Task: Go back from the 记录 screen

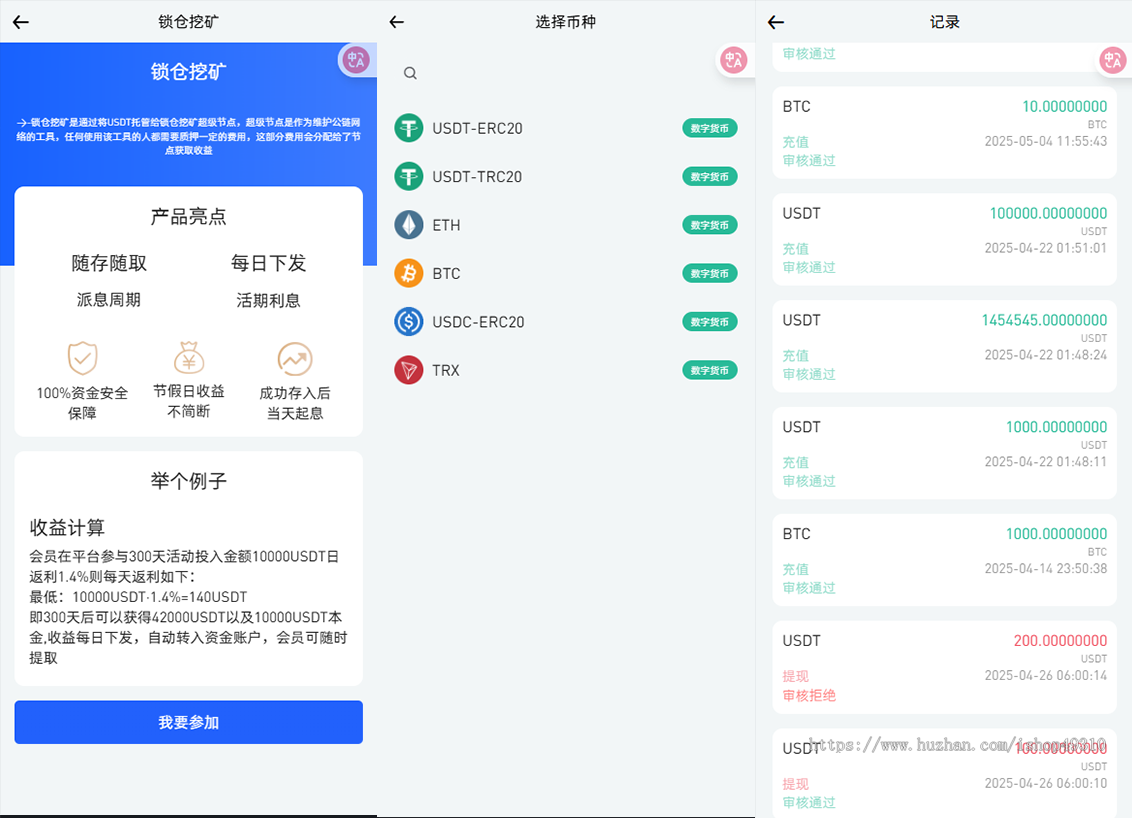Action: [776, 22]
